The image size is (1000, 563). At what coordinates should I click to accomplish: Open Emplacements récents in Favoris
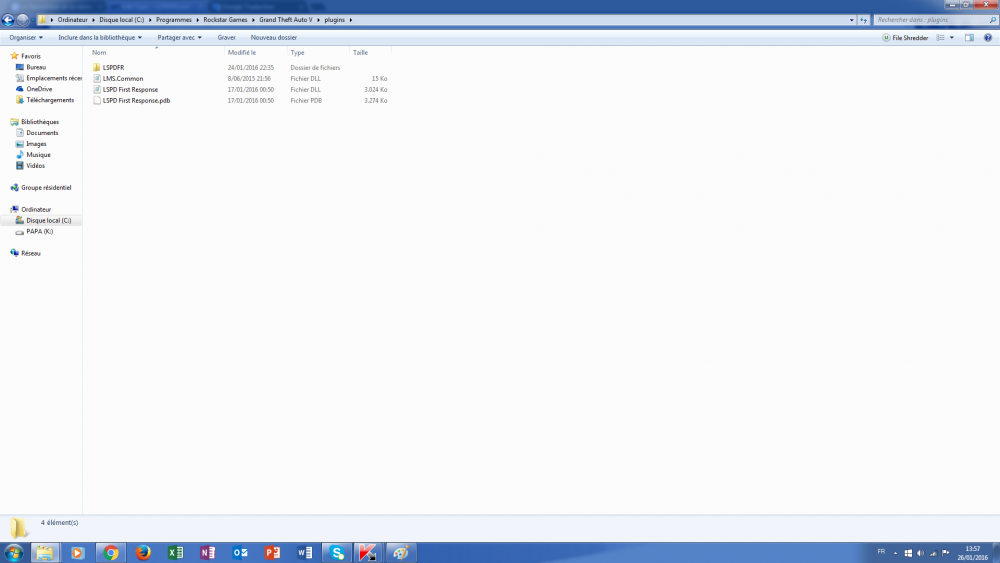pos(48,78)
